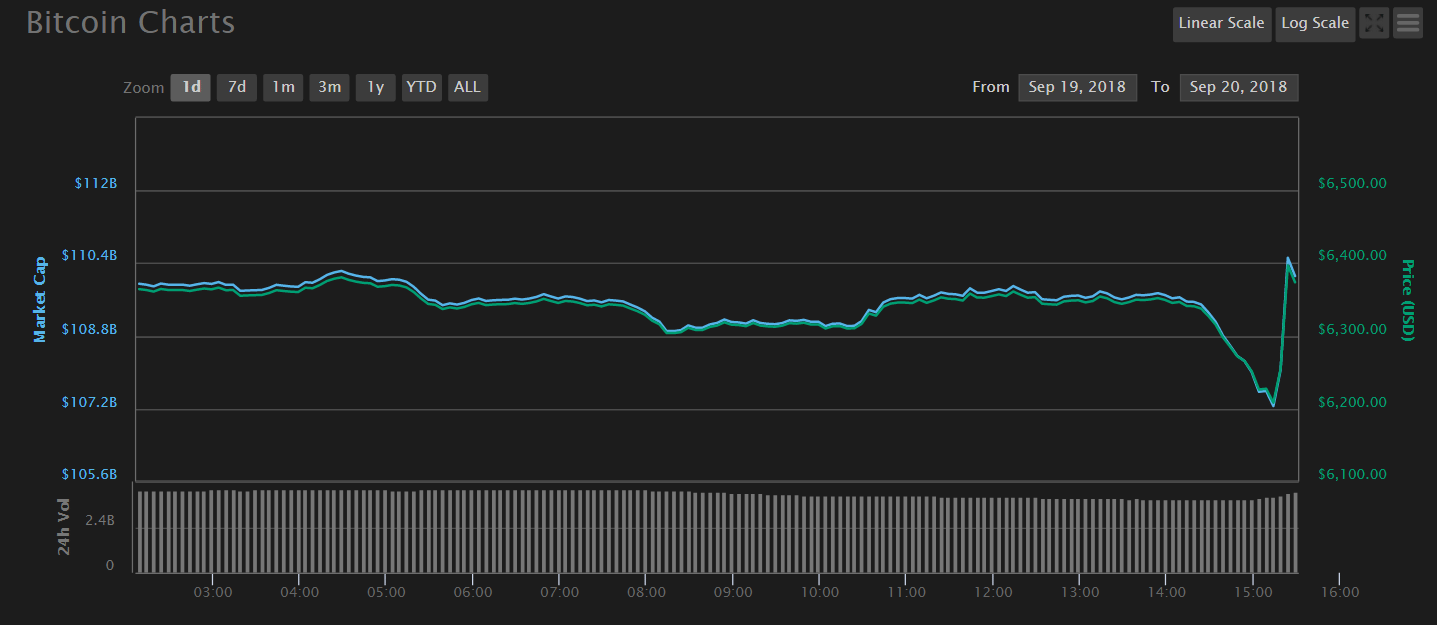Select the 1m zoom range
Viewport: 1437px width, 625px height.
pos(283,87)
